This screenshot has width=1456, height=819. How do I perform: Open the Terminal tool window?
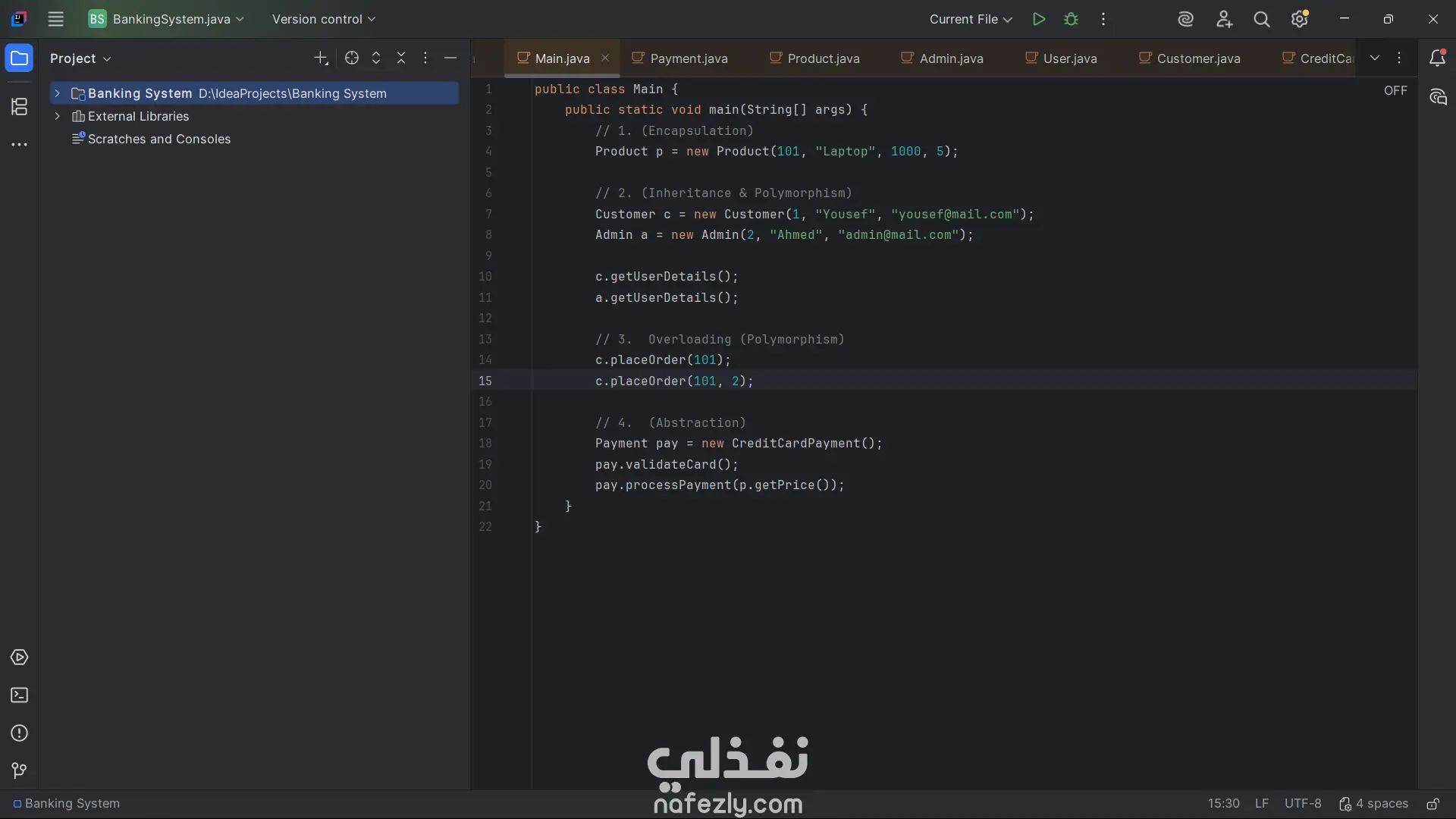[x=20, y=695]
